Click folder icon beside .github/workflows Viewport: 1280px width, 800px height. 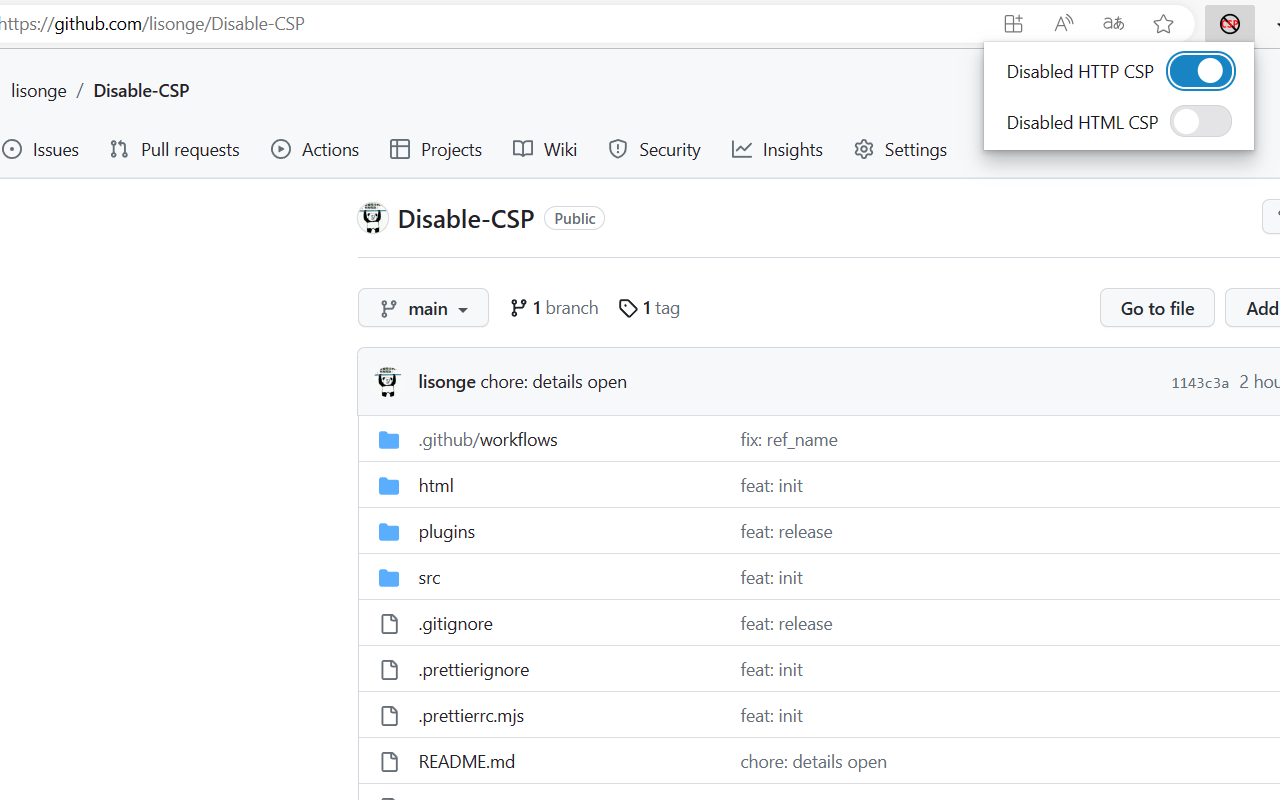pyautogui.click(x=389, y=440)
